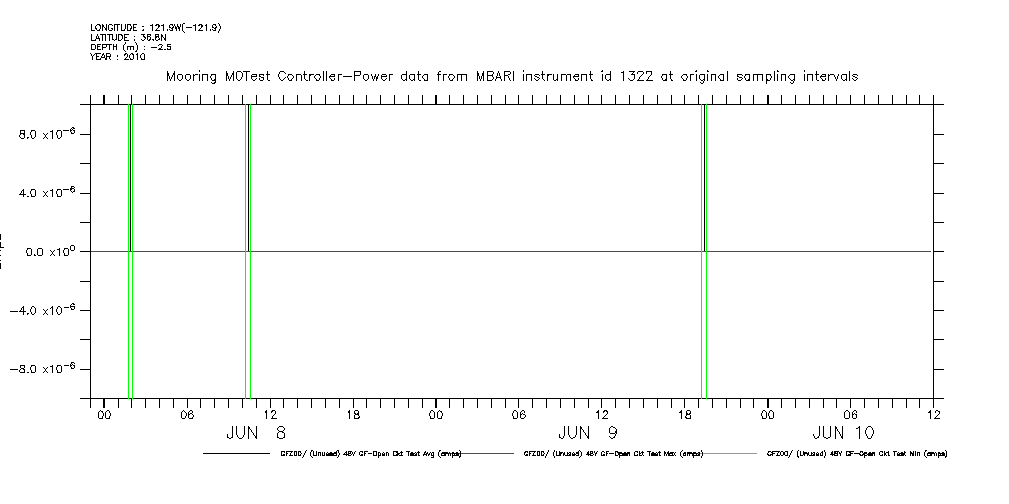
Task: Click the 8.0 x10^-6 y-axis label
Action: click(x=49, y=133)
